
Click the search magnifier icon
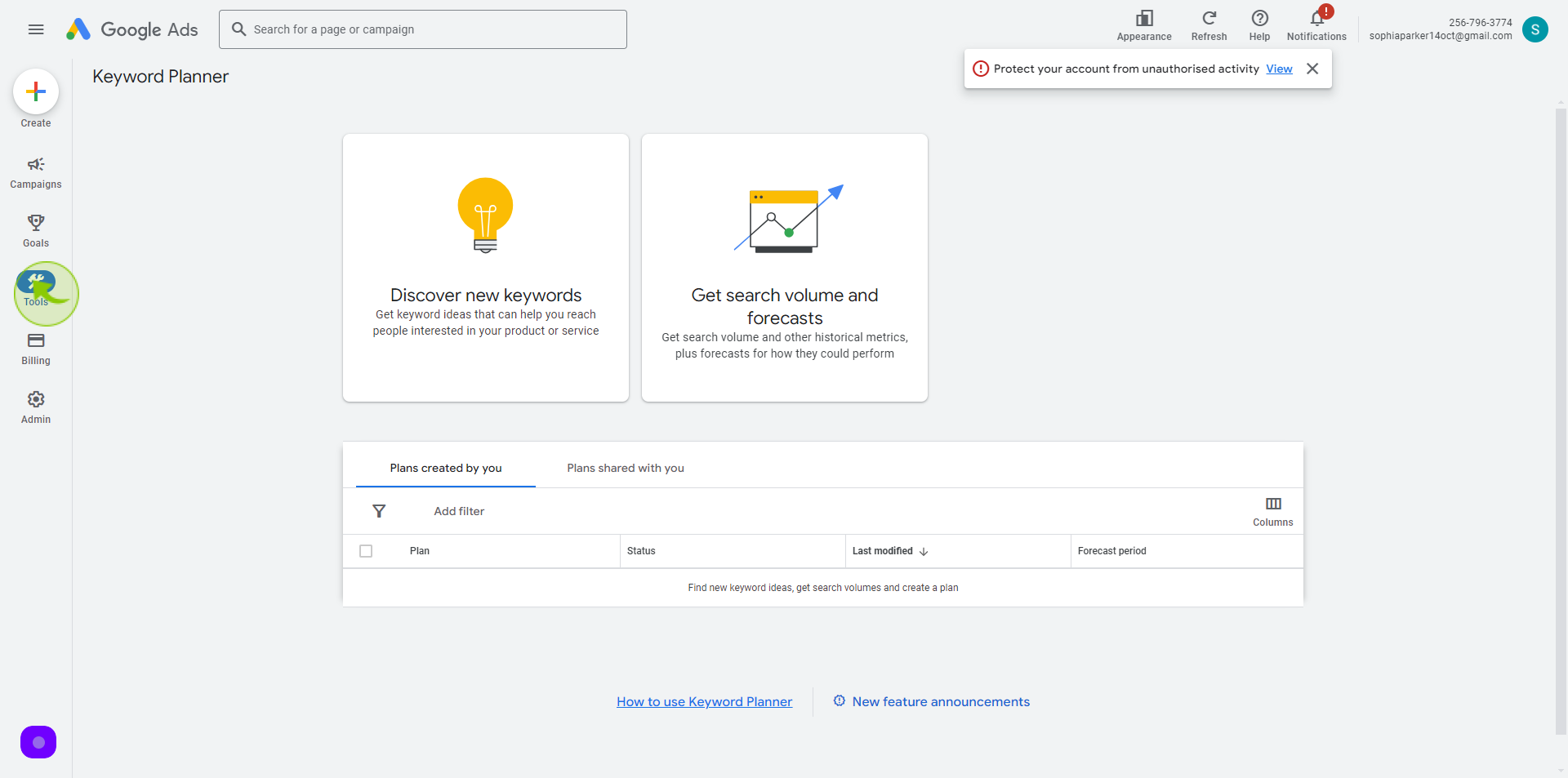[x=238, y=29]
